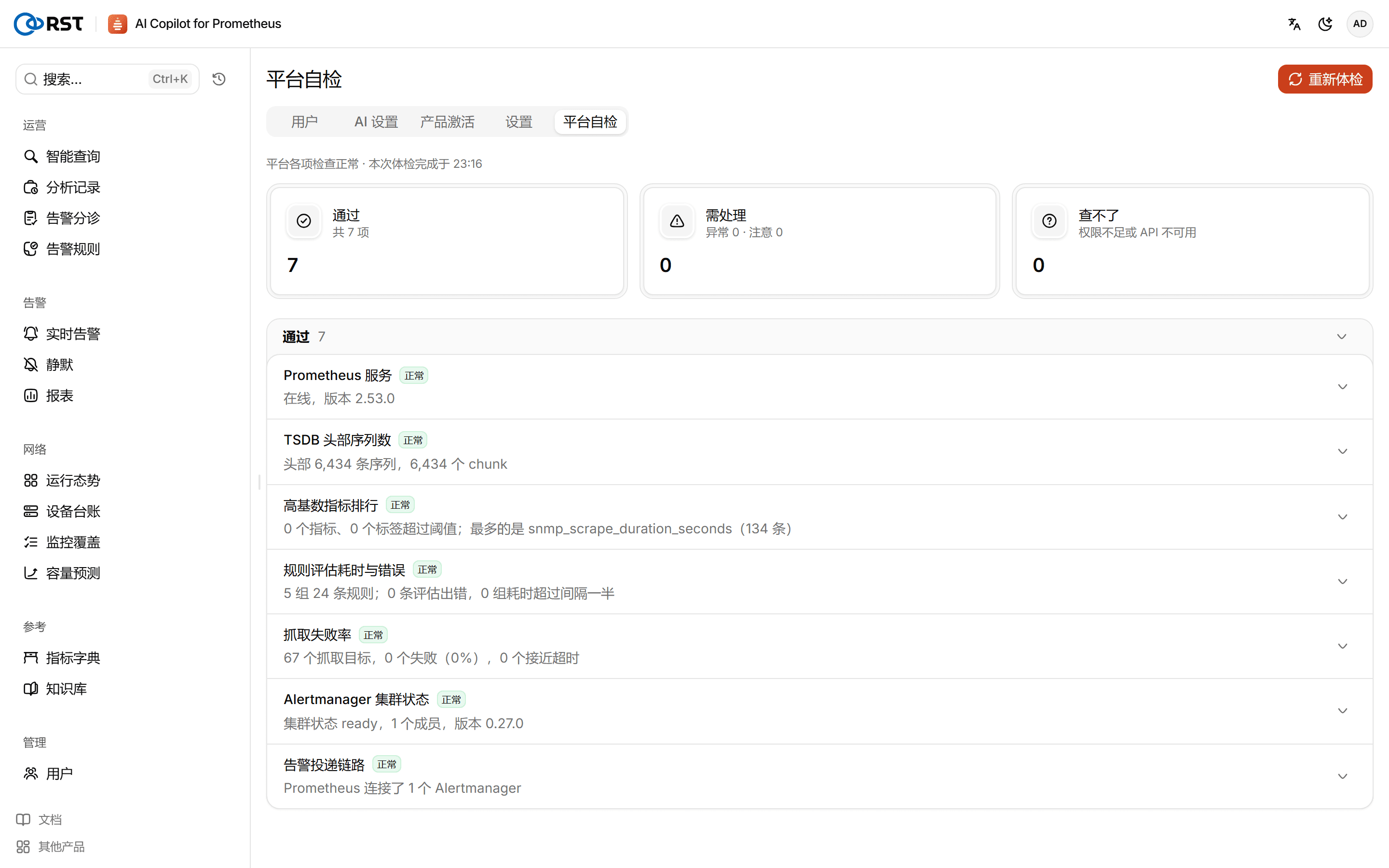Expand 高基数指标排行 row chevron
Viewport: 1389px width, 868px height.
1343,516
